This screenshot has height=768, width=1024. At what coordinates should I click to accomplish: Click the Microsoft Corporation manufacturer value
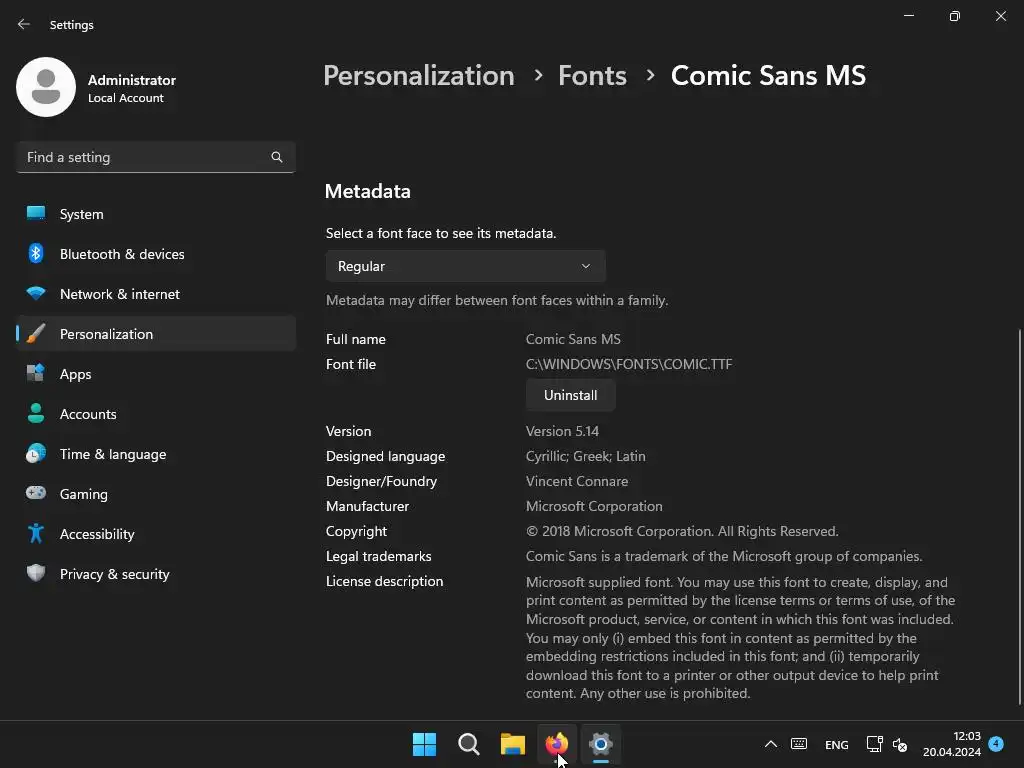pos(594,506)
